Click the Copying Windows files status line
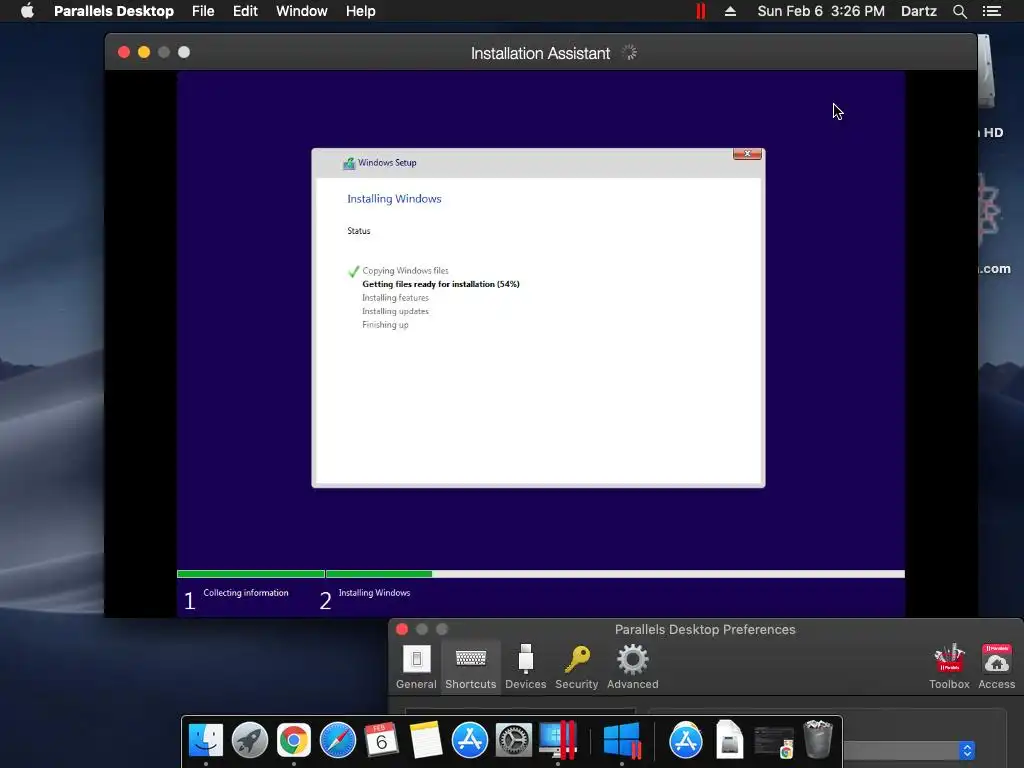Screen dimensions: 1024x768 coord(405,270)
